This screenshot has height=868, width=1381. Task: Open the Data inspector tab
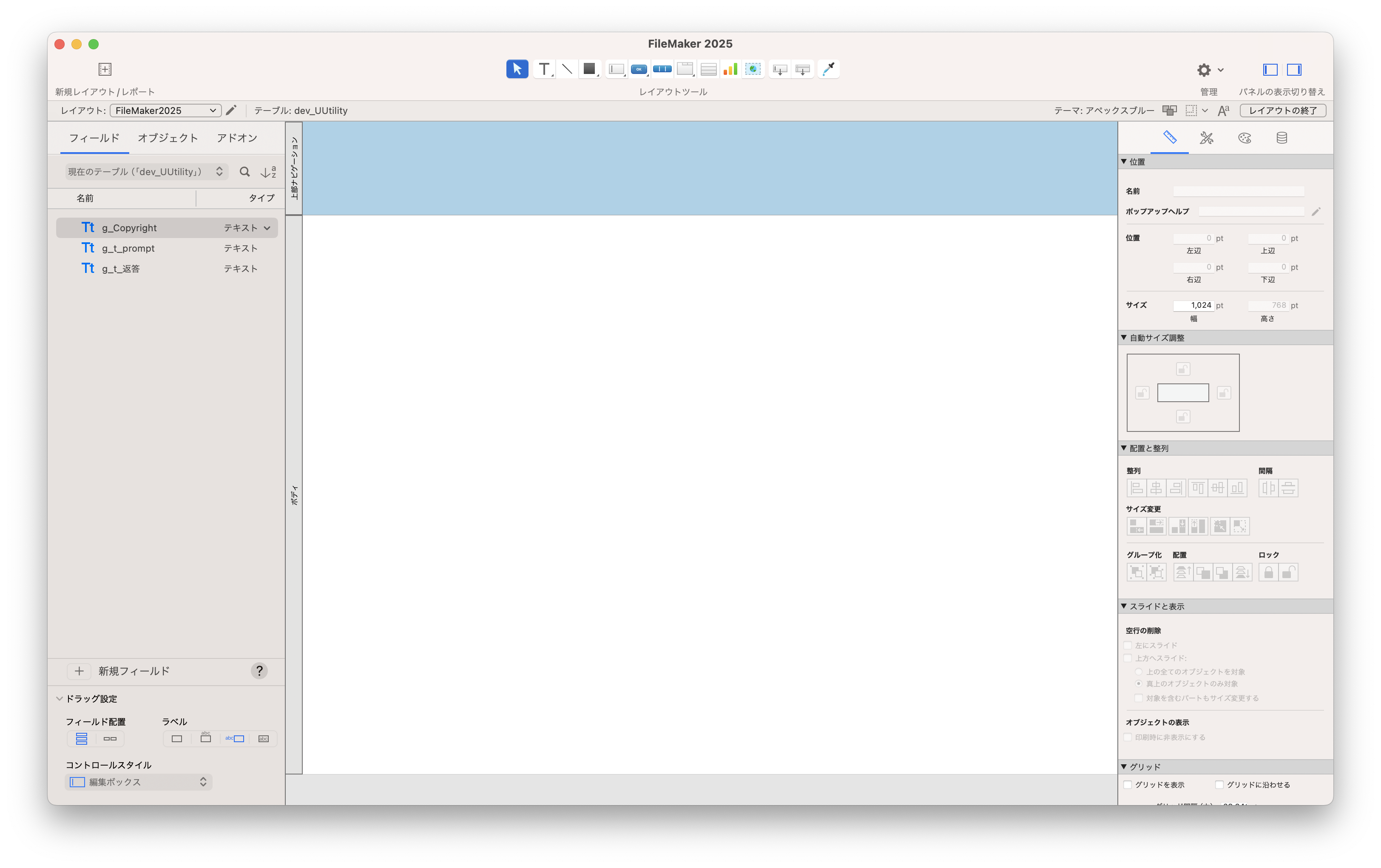pos(1282,138)
